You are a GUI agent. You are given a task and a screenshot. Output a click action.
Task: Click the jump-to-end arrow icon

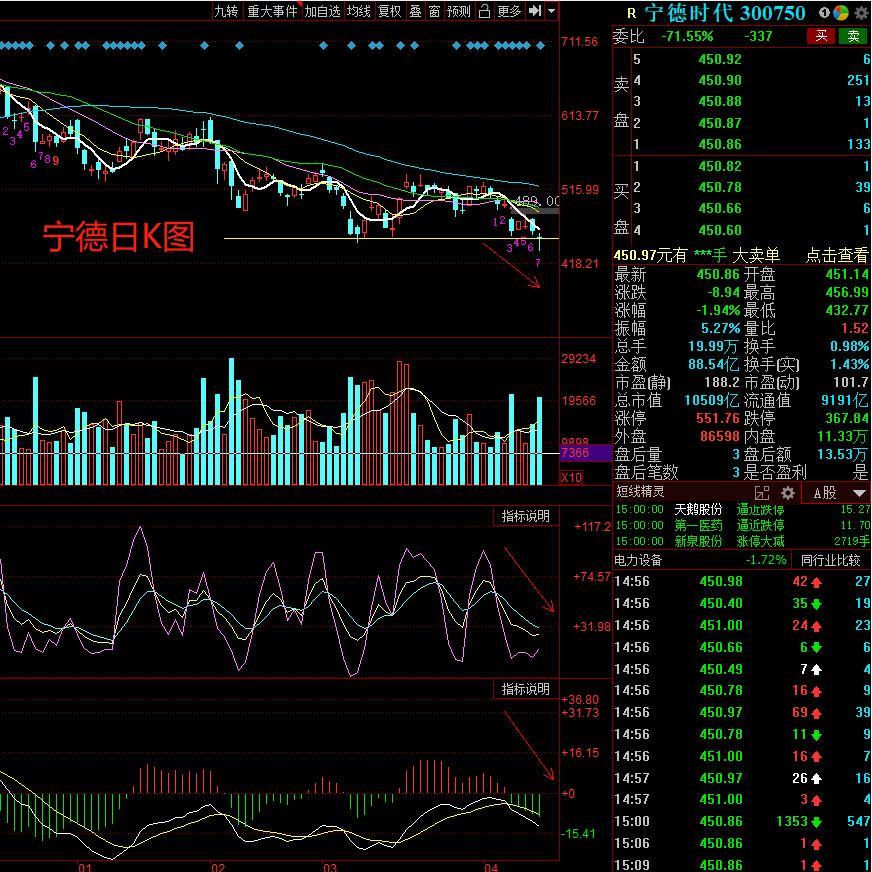click(534, 11)
